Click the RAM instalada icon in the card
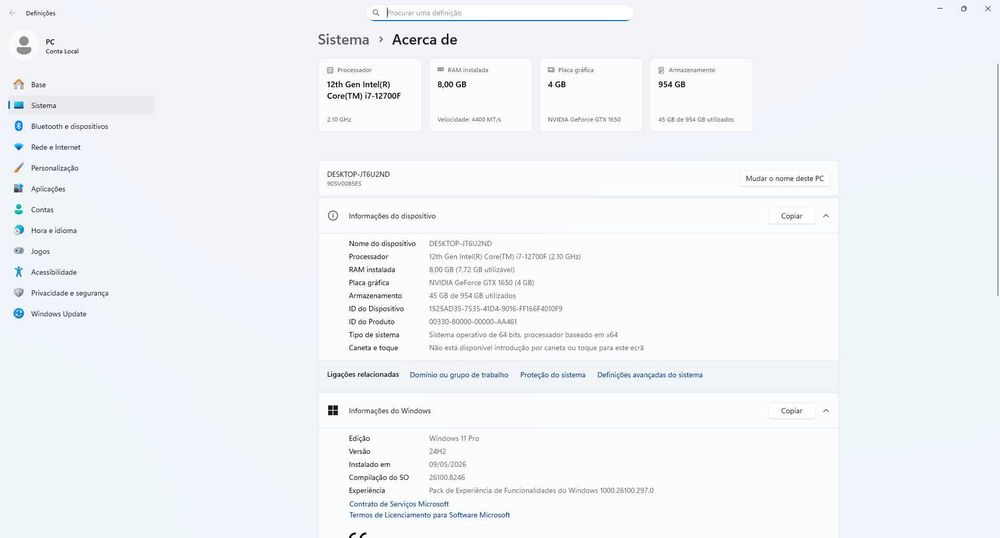 (441, 69)
